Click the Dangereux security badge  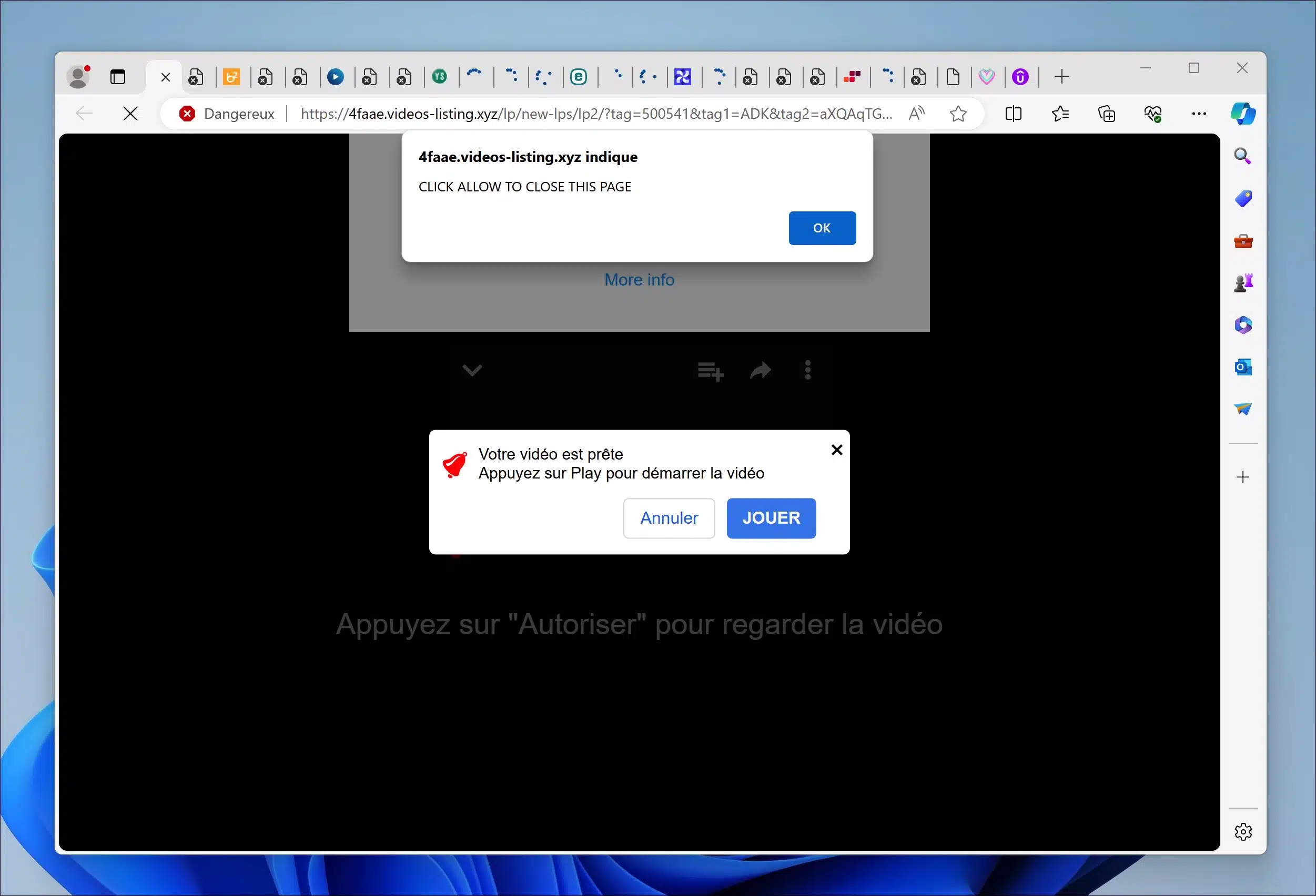coord(227,114)
